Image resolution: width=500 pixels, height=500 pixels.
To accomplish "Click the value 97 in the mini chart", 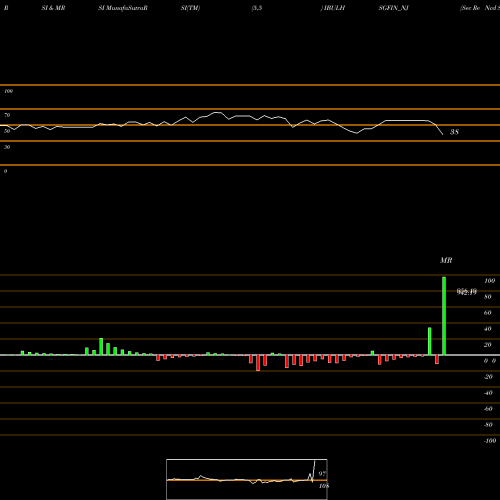I will click(322, 474).
